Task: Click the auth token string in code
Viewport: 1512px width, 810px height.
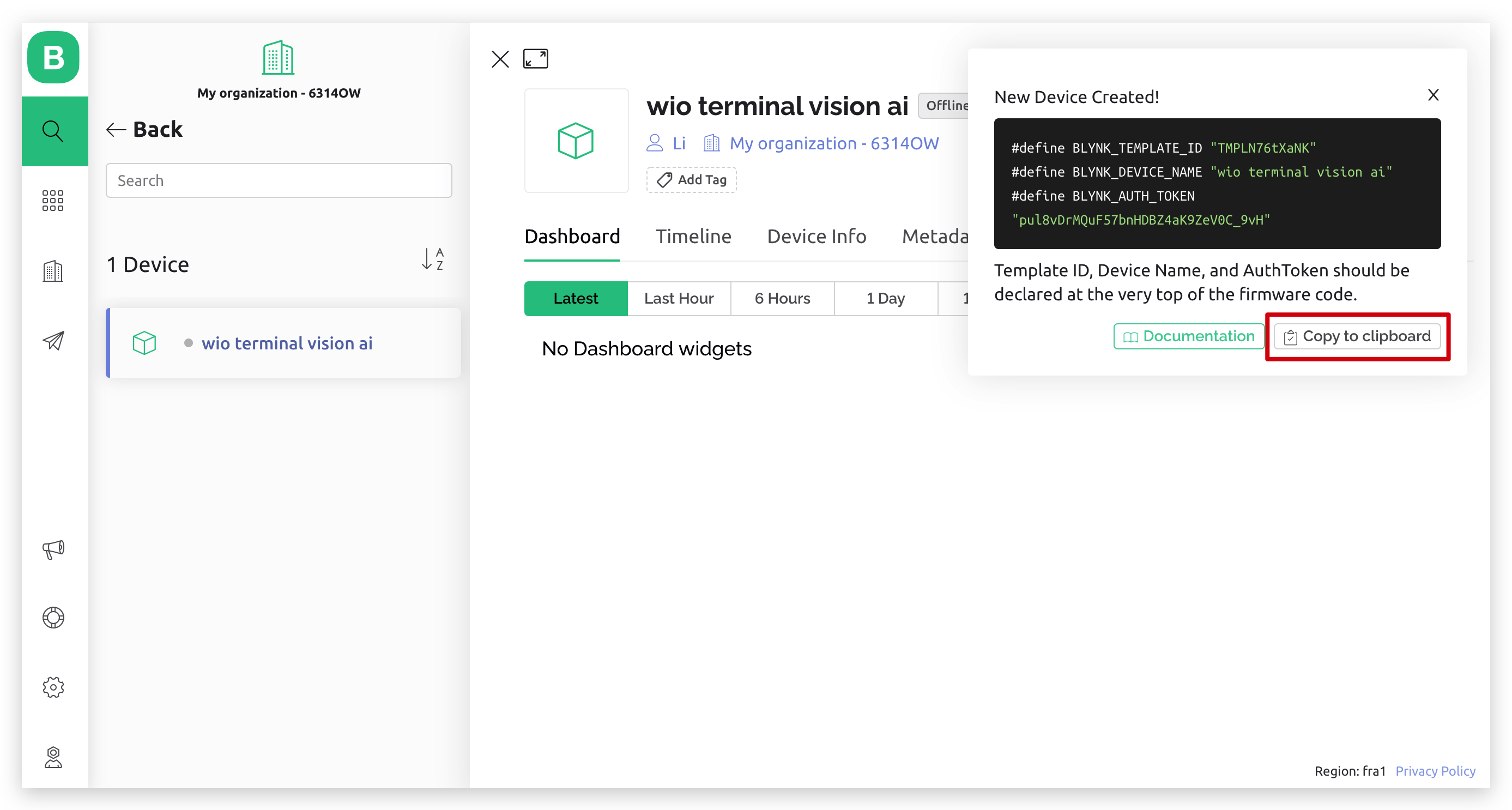Action: [1140, 220]
